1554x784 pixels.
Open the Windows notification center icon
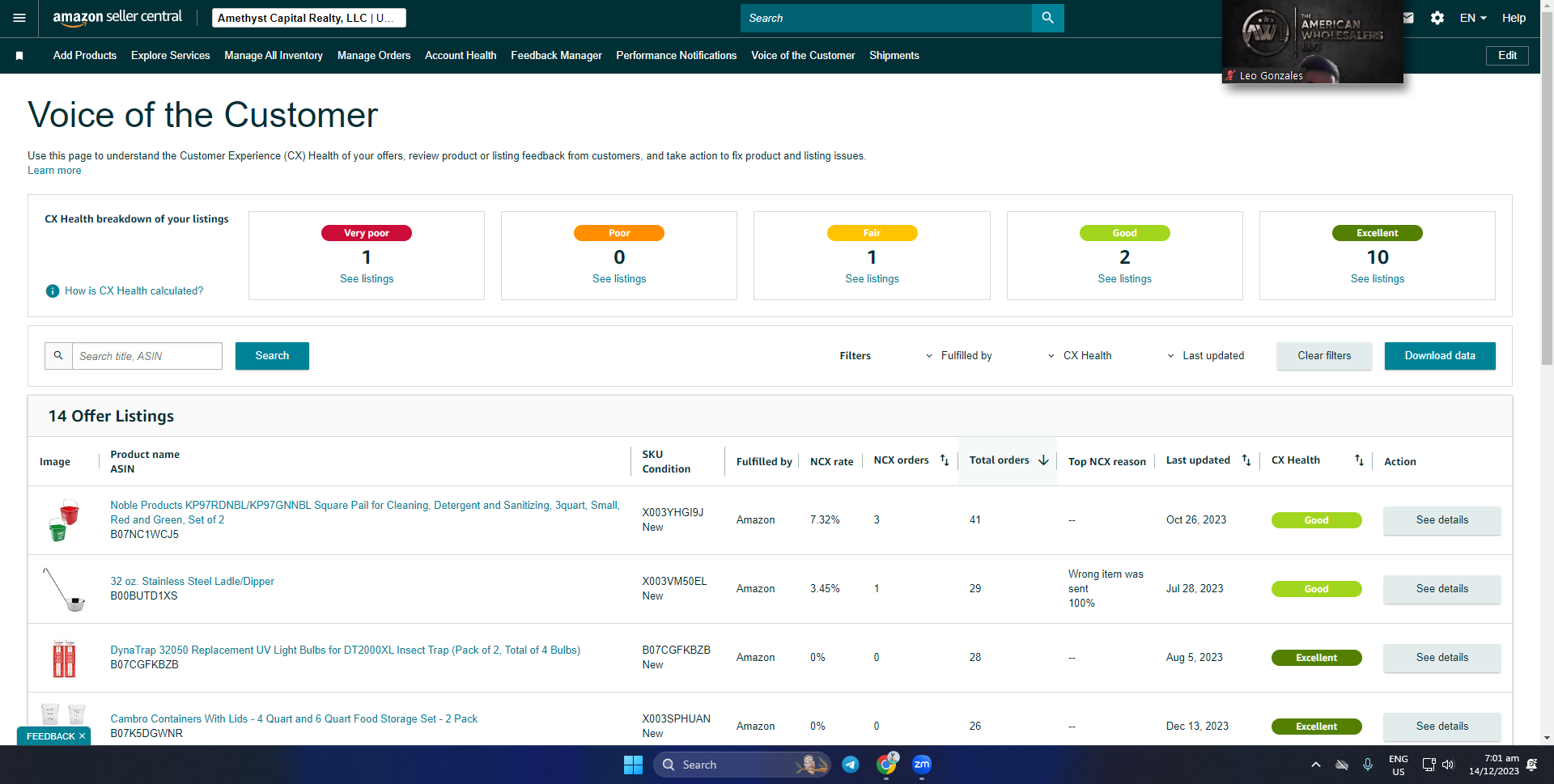[x=1532, y=765]
